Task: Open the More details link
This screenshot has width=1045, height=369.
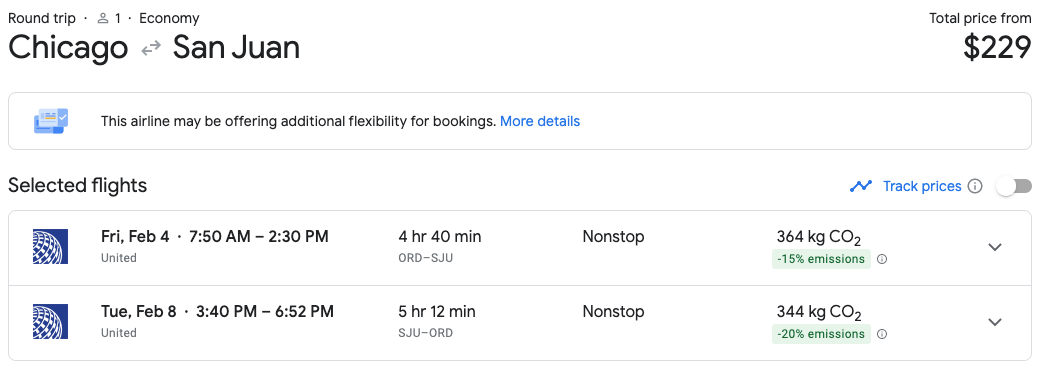Action: (x=540, y=121)
